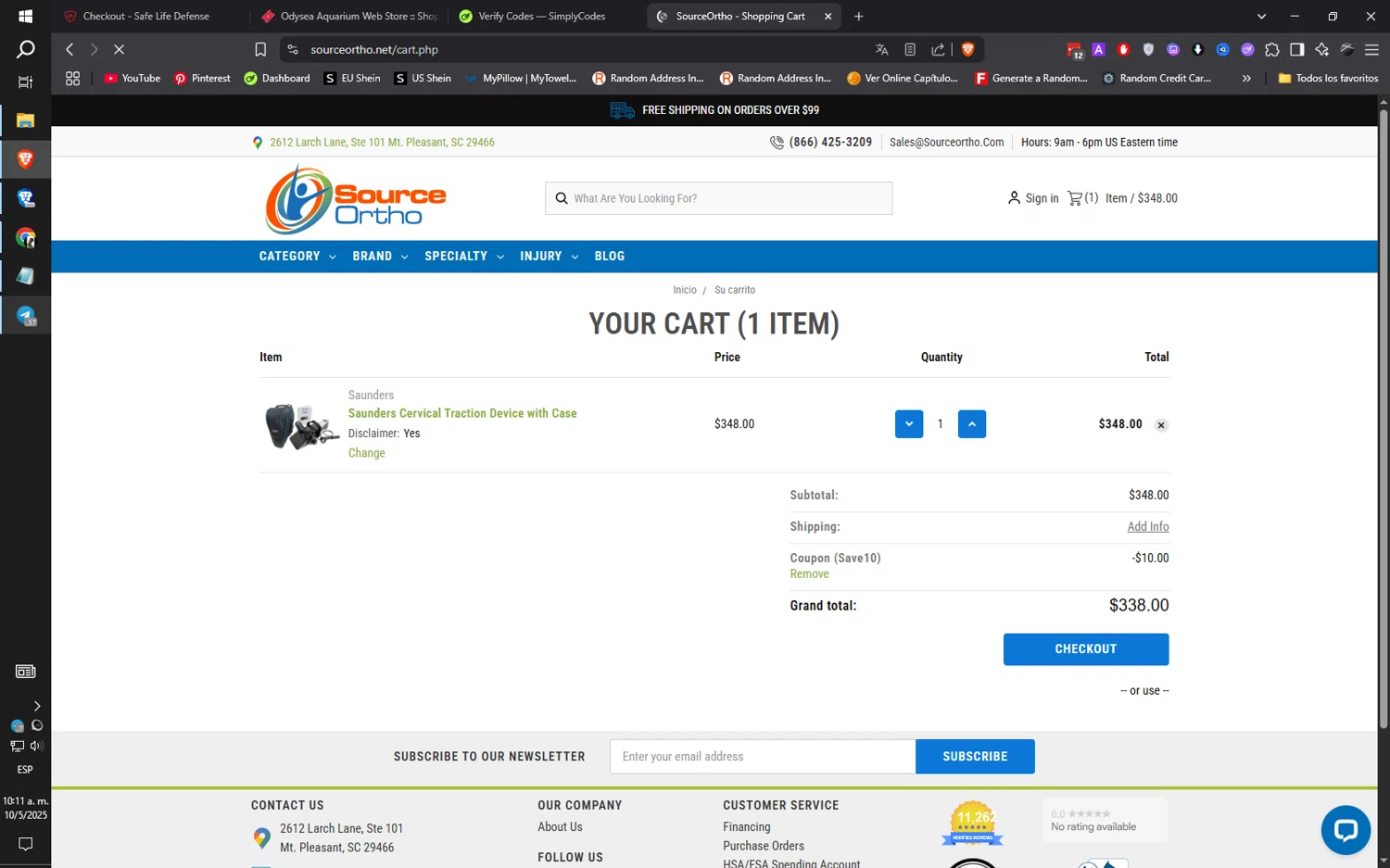Click the map pin icon beside header address
Image resolution: width=1390 pixels, height=868 pixels.
click(x=258, y=143)
